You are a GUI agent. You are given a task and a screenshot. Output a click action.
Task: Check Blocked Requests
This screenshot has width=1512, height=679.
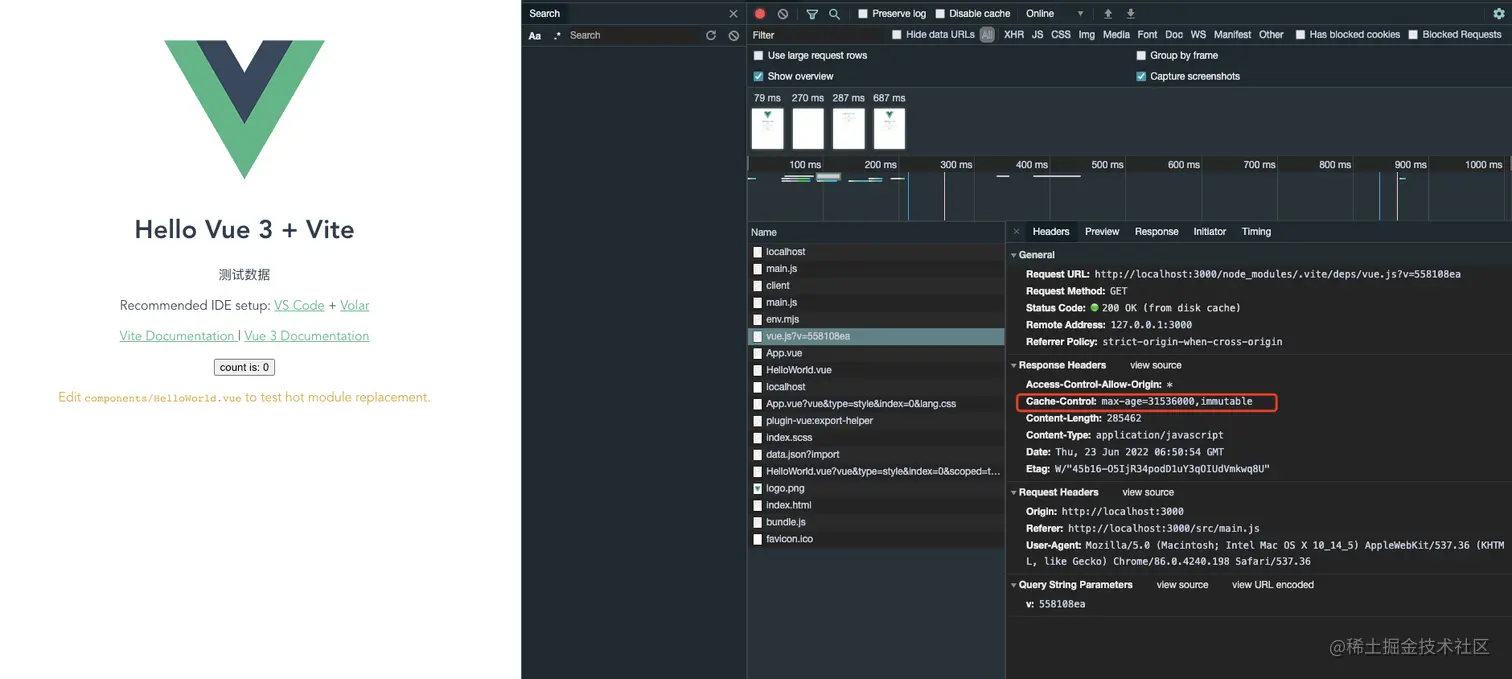1413,35
